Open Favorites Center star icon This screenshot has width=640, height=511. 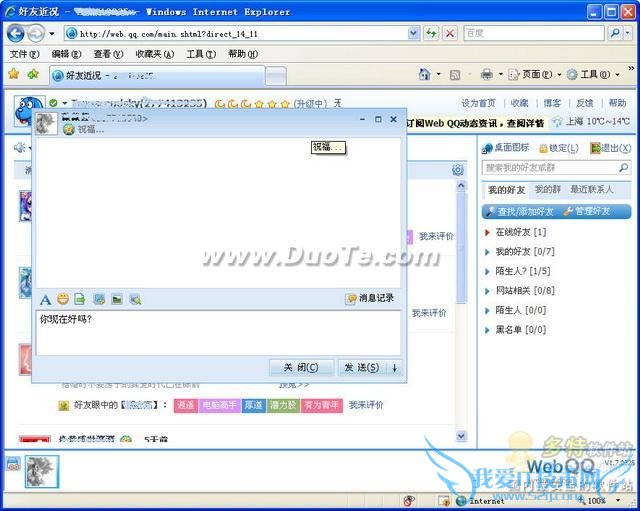[14, 74]
